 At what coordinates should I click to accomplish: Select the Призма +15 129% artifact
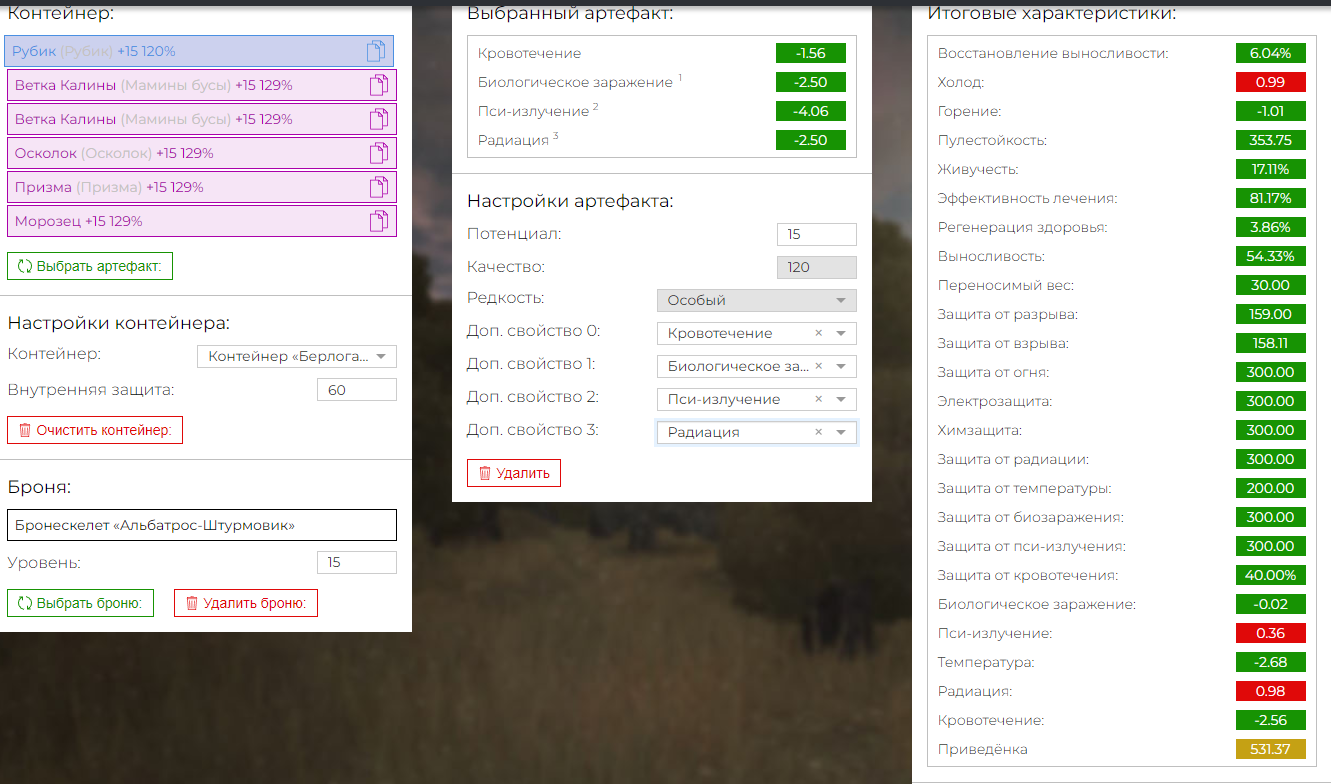click(202, 187)
